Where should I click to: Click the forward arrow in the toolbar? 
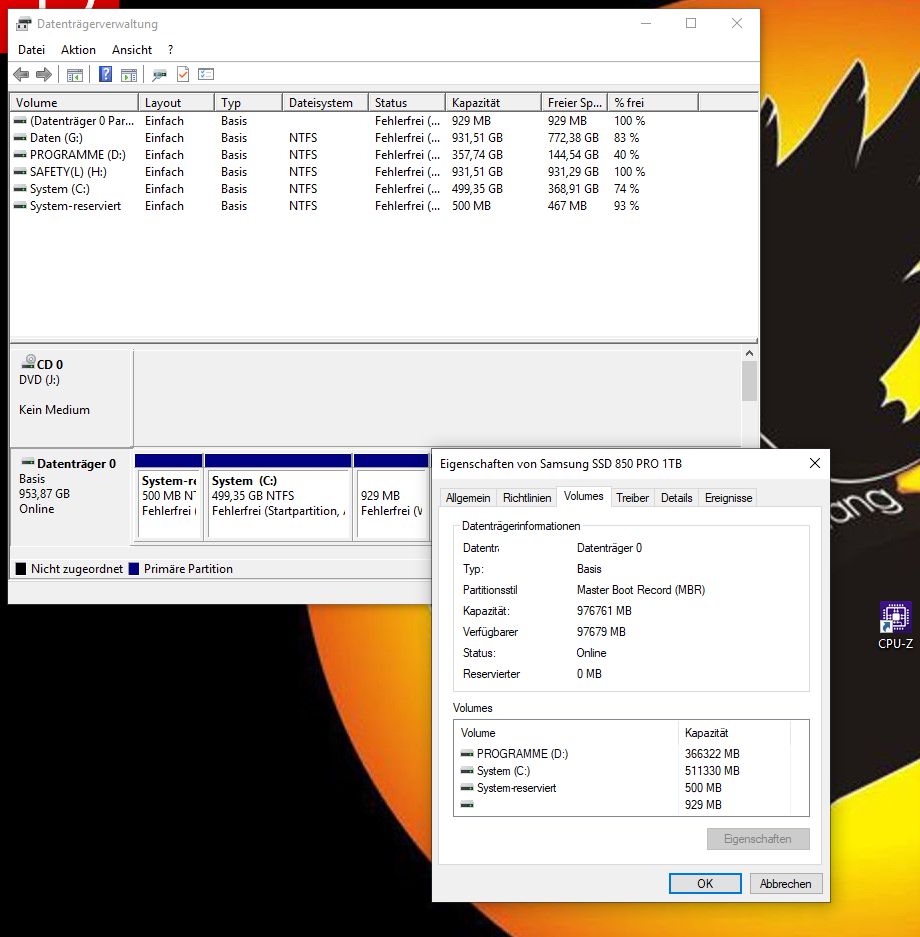tap(44, 75)
